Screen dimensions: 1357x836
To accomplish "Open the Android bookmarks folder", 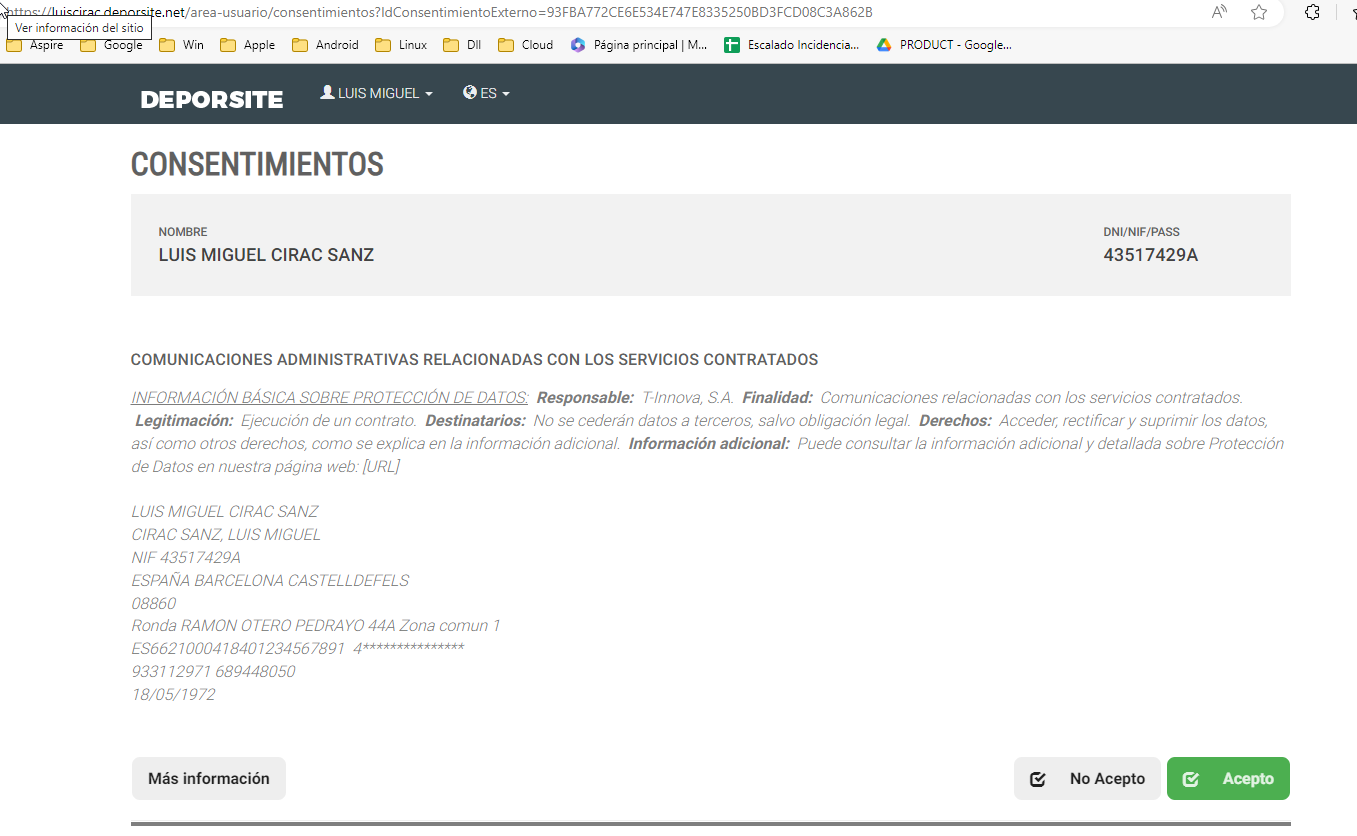I will coord(326,45).
